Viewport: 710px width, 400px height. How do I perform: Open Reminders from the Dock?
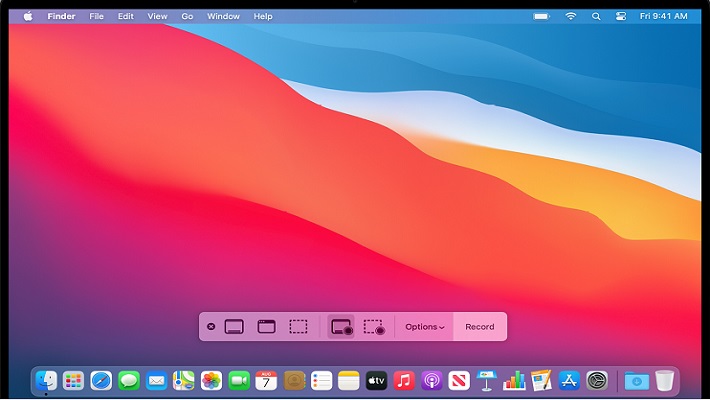tap(321, 381)
